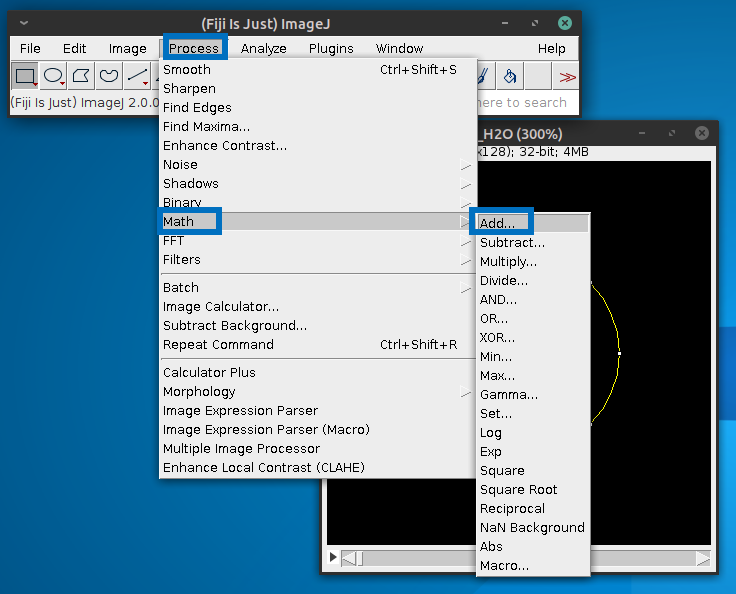Choose Square in Math submenu
This screenshot has height=594, width=736.
(533, 471)
